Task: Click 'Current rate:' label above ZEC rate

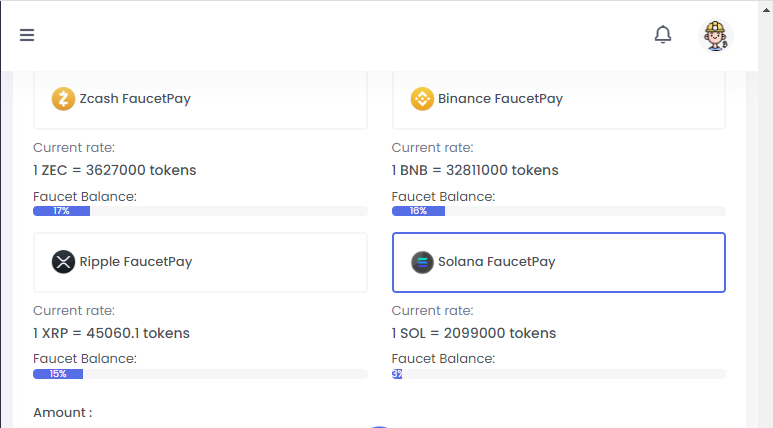Action: coord(74,147)
